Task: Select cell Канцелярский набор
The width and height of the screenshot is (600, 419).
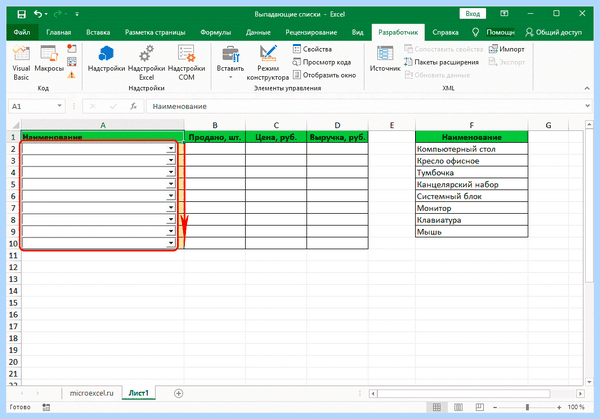Action: click(471, 184)
